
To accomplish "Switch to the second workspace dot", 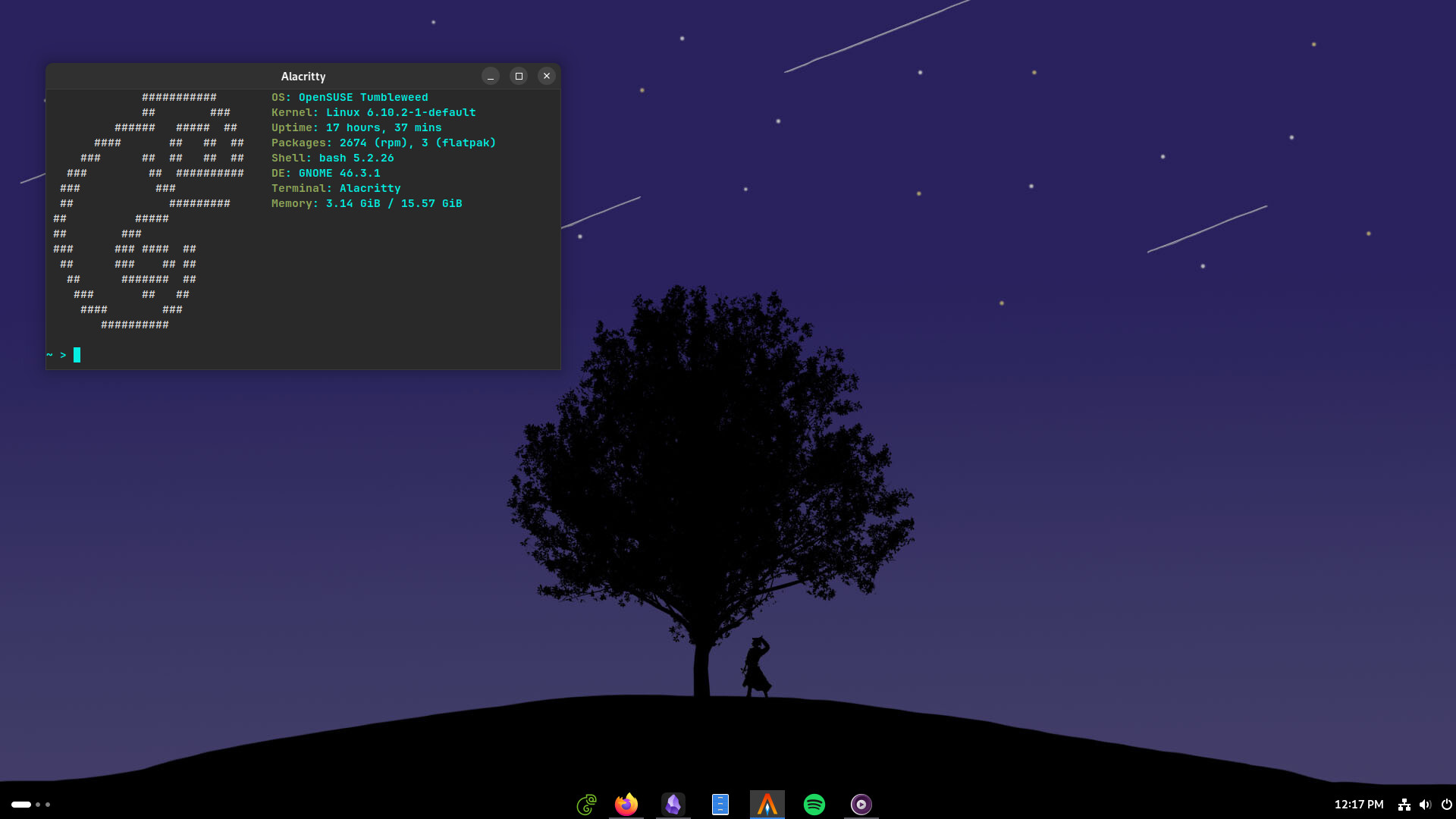I will point(38,805).
